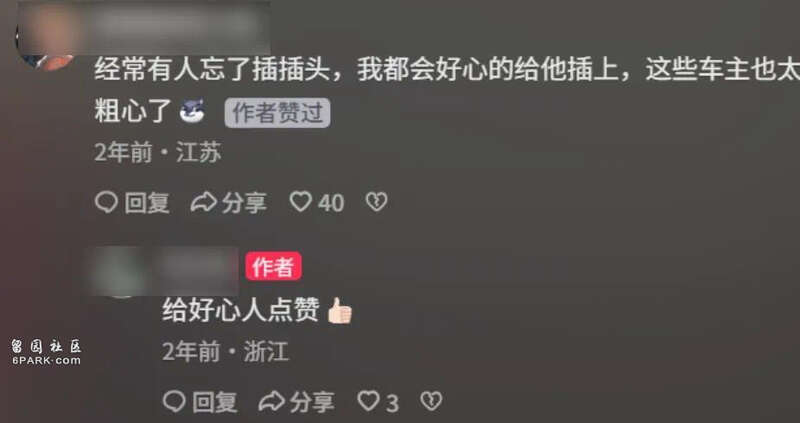Click the thumbs-up emoji after 给好心人点赞
This screenshot has height=423, width=800.
point(339,310)
